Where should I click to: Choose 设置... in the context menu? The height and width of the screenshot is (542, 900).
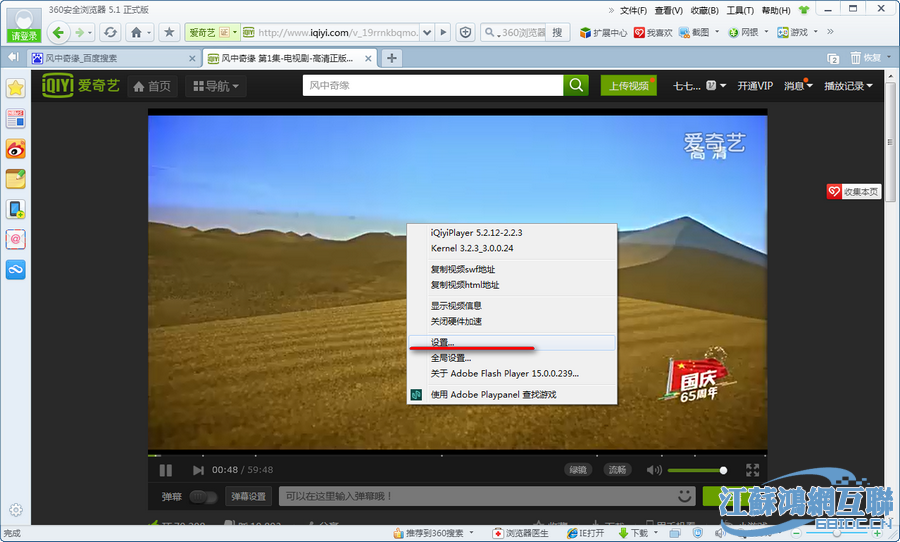pos(511,343)
